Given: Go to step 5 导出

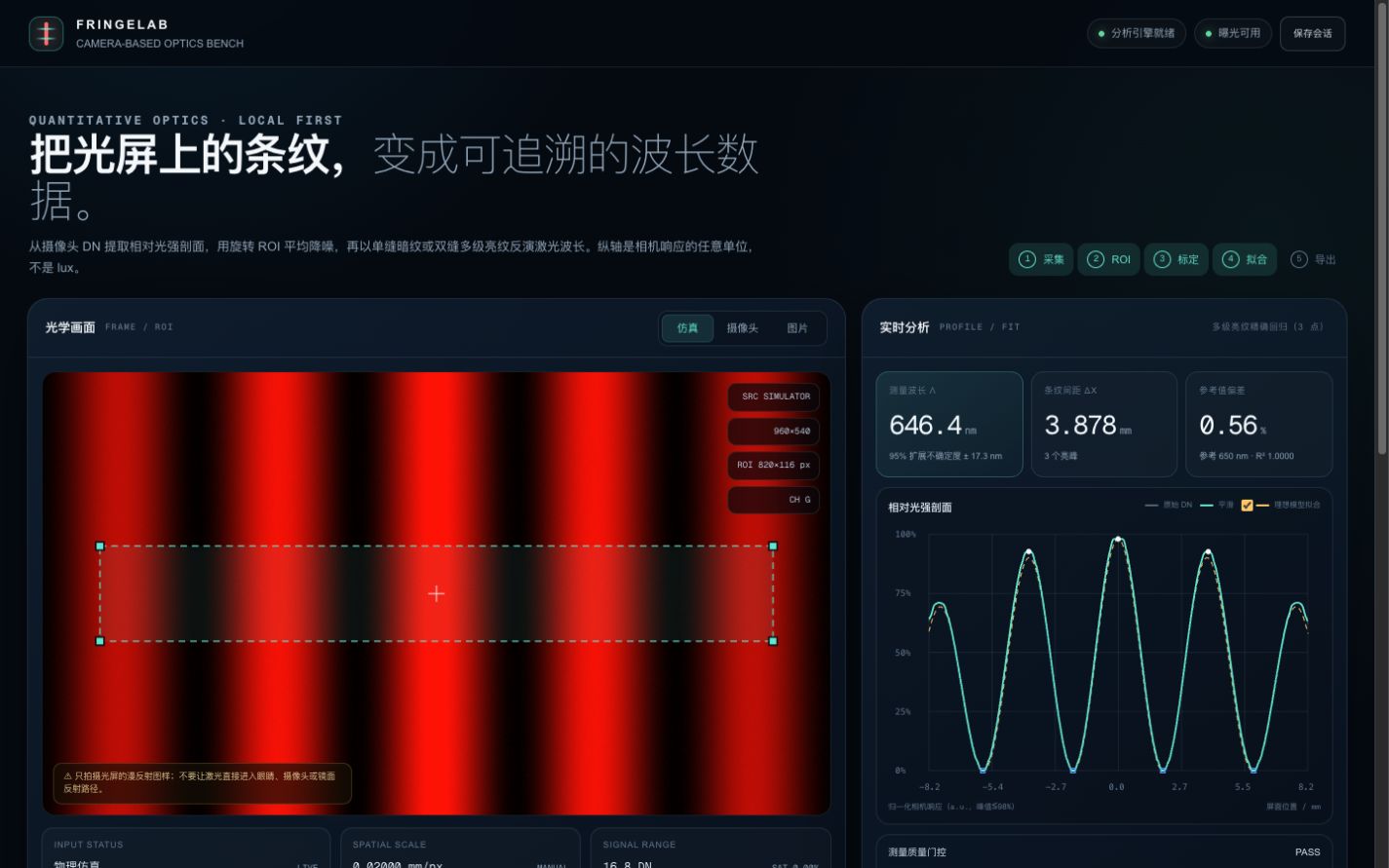Looking at the screenshot, I should [x=1313, y=259].
